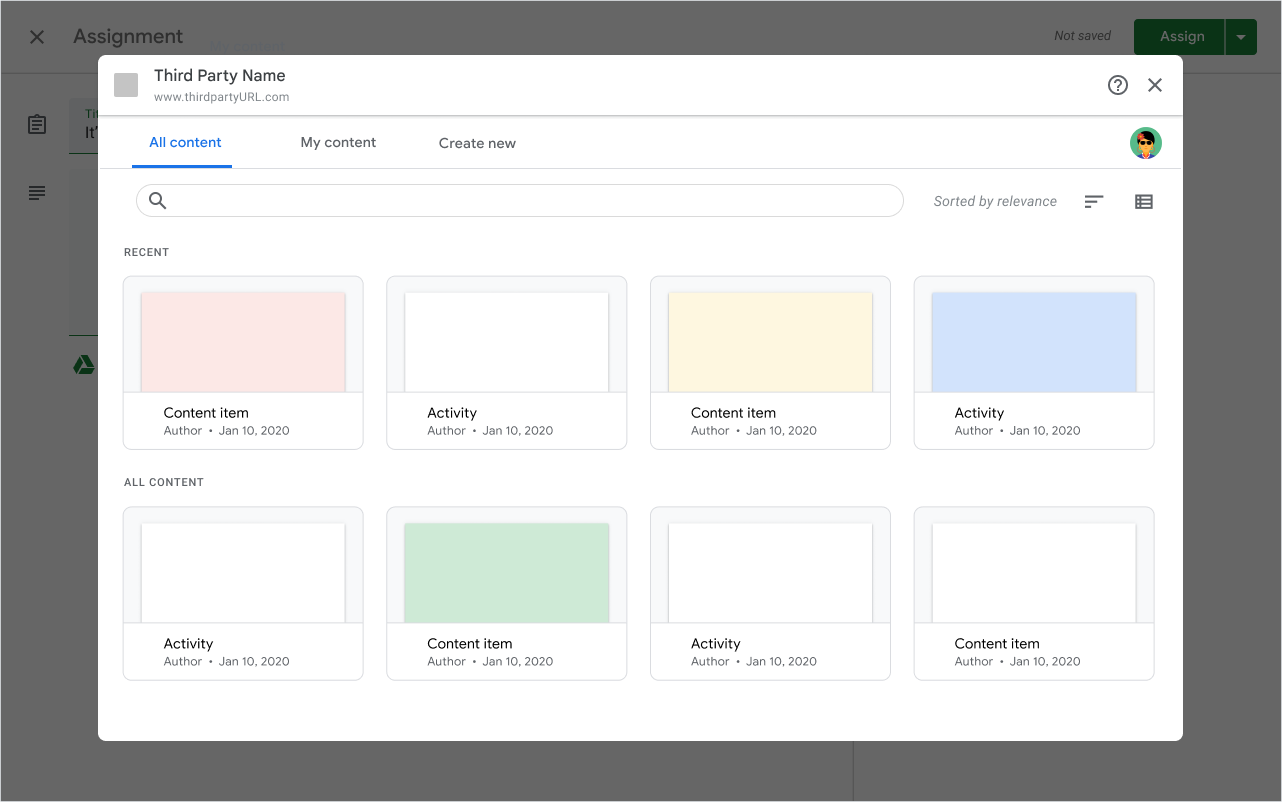Open the help icon in the dialog
Image resolution: width=1282 pixels, height=802 pixels.
pos(1118,85)
